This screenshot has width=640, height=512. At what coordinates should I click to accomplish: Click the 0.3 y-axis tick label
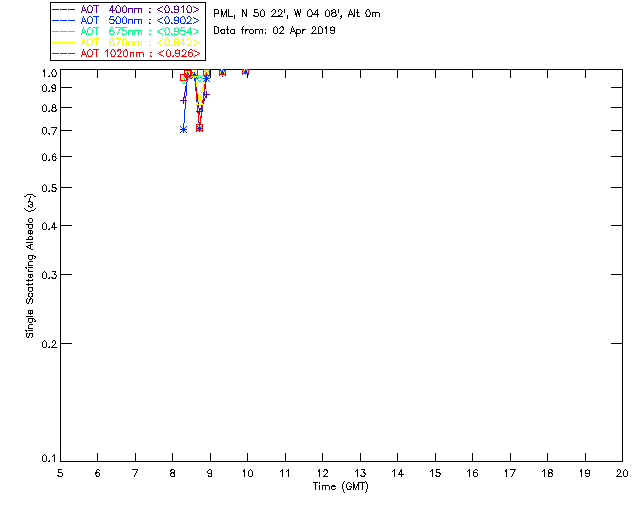point(49,275)
